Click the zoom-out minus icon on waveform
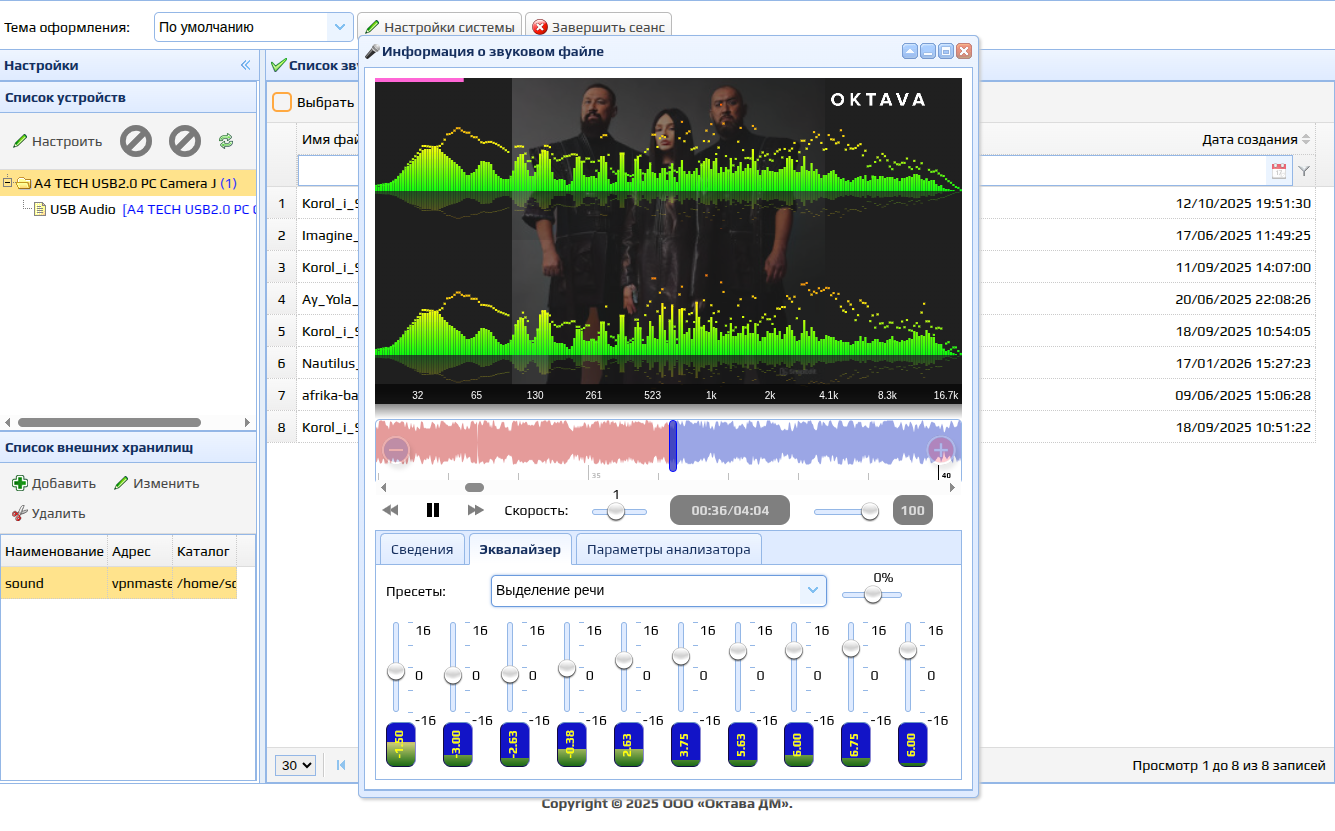 point(396,450)
